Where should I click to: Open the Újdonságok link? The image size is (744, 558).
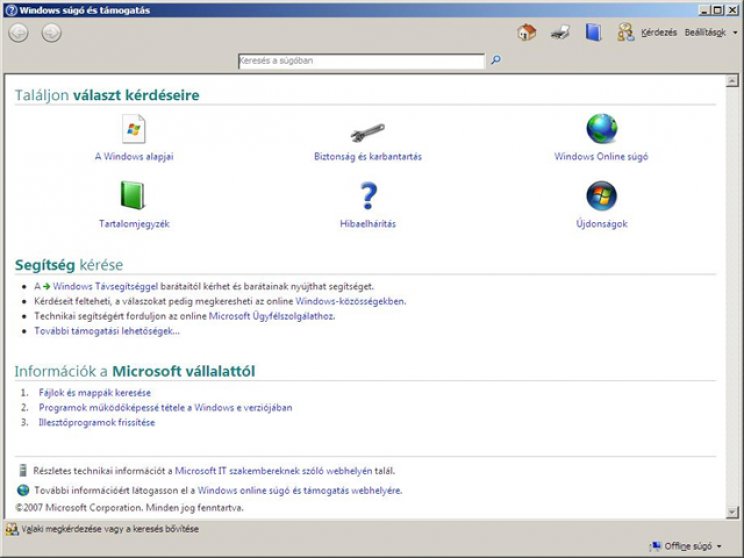602,224
